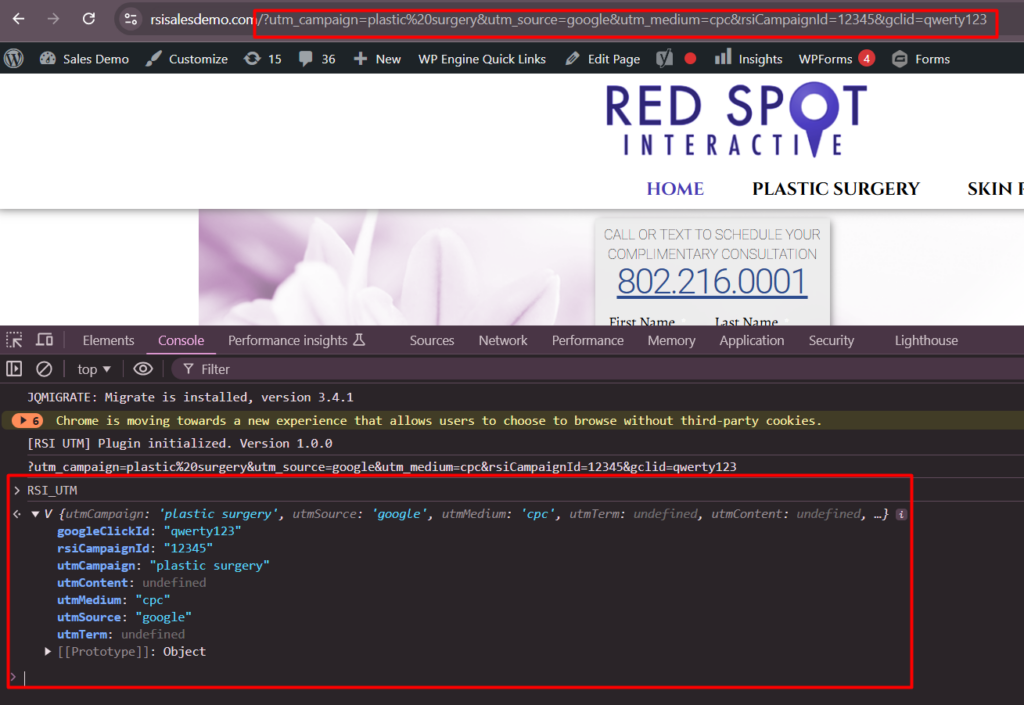Clear the console with the clear icon
The image size is (1024, 705).
tap(44, 369)
